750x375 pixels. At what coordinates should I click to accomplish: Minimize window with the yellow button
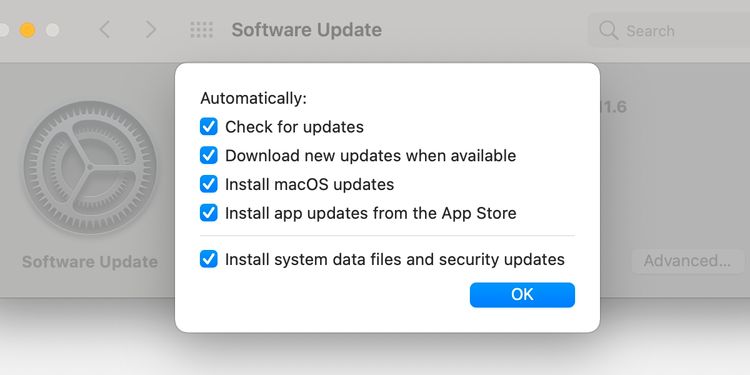(x=27, y=30)
